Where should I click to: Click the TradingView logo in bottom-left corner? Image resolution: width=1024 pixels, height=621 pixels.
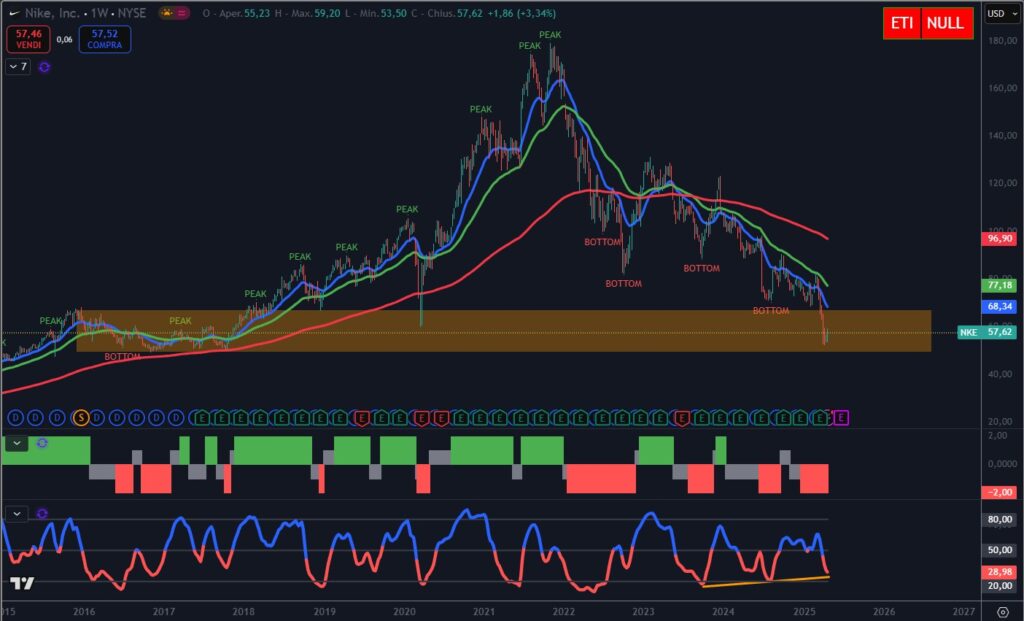pos(22,583)
